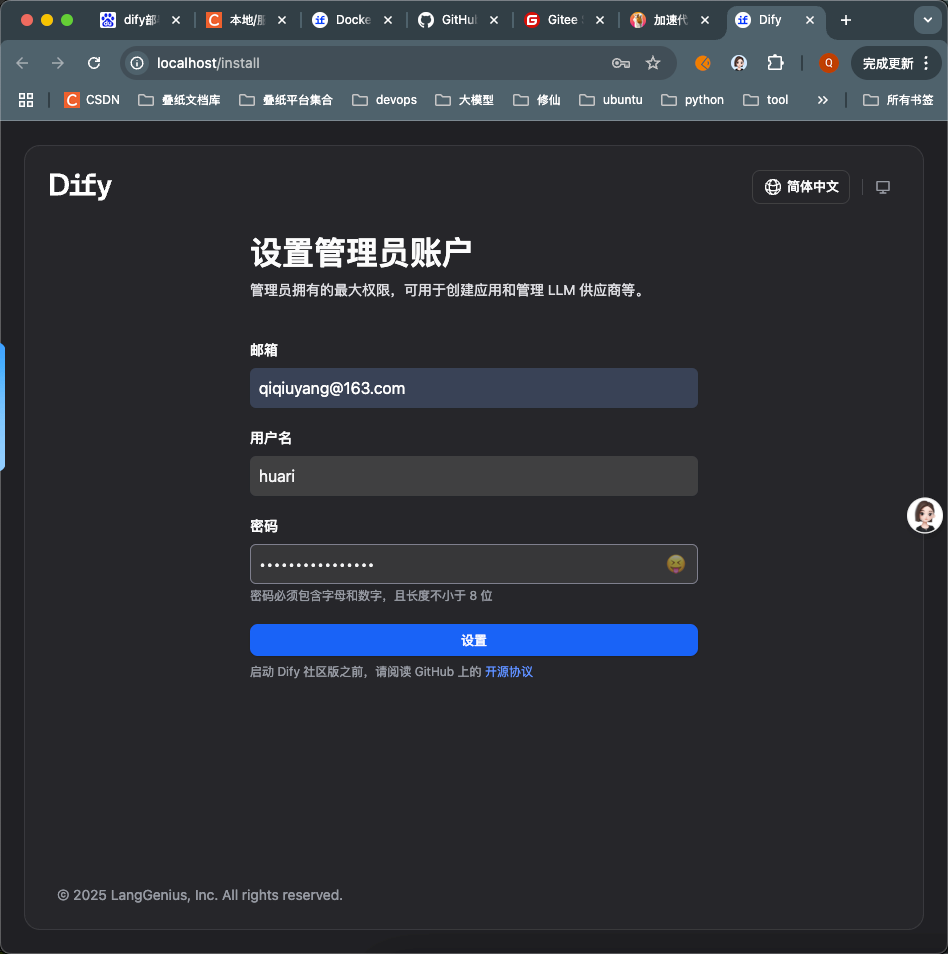Viewport: 948px width, 954px height.
Task: Open the 大模型 bookmark folder
Action: (464, 100)
